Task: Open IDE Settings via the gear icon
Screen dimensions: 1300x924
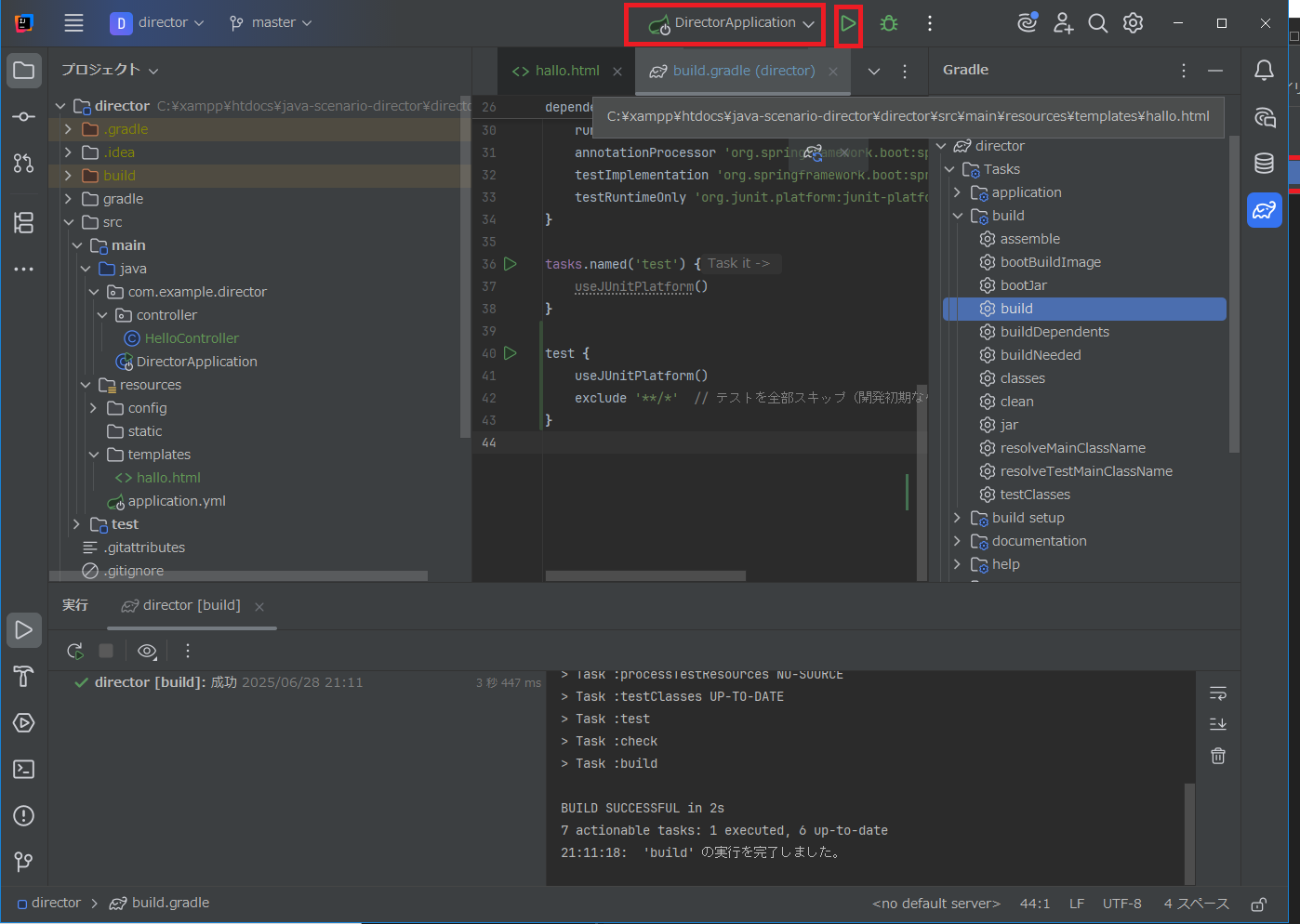Action: click(x=1133, y=22)
